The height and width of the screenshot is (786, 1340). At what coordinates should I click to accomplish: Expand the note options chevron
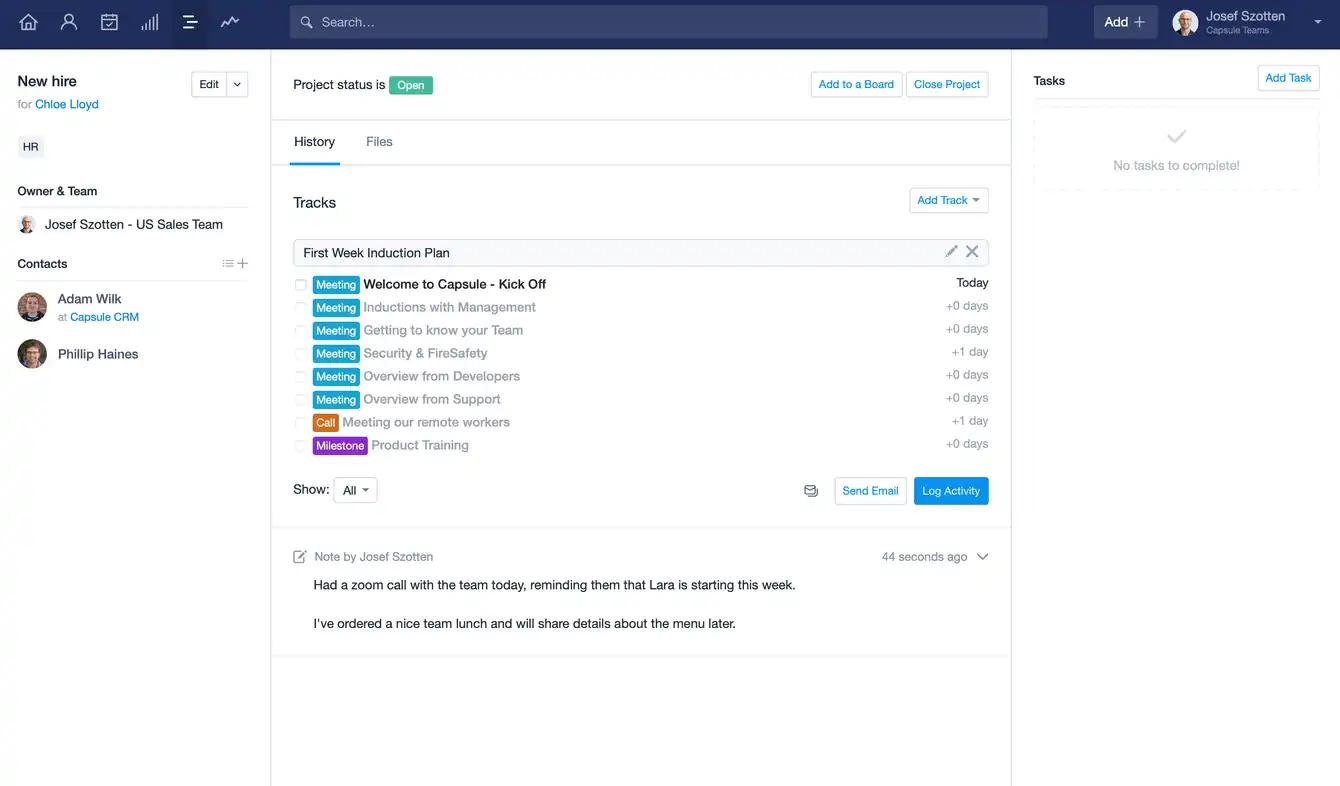(x=982, y=557)
